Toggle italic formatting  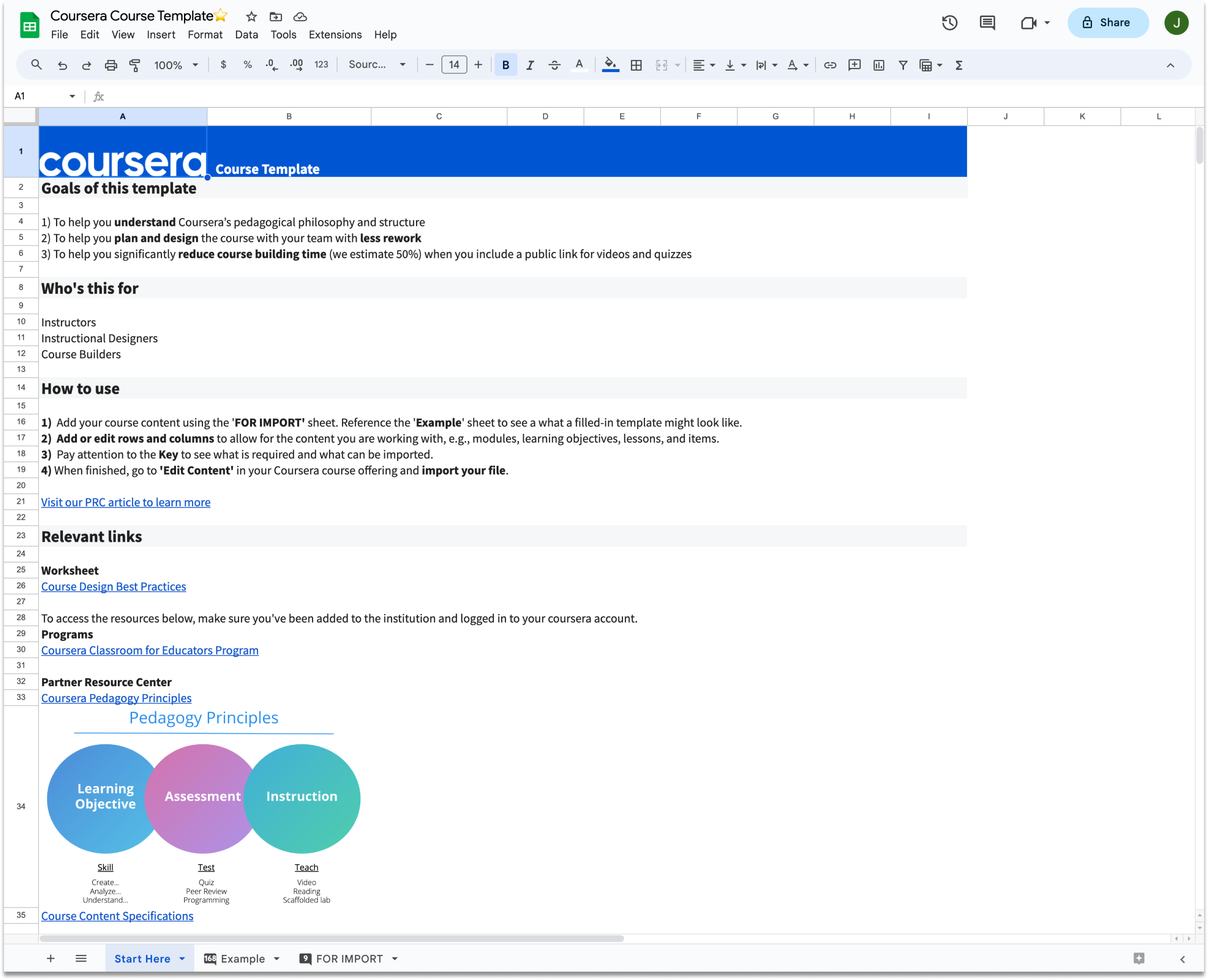point(529,65)
